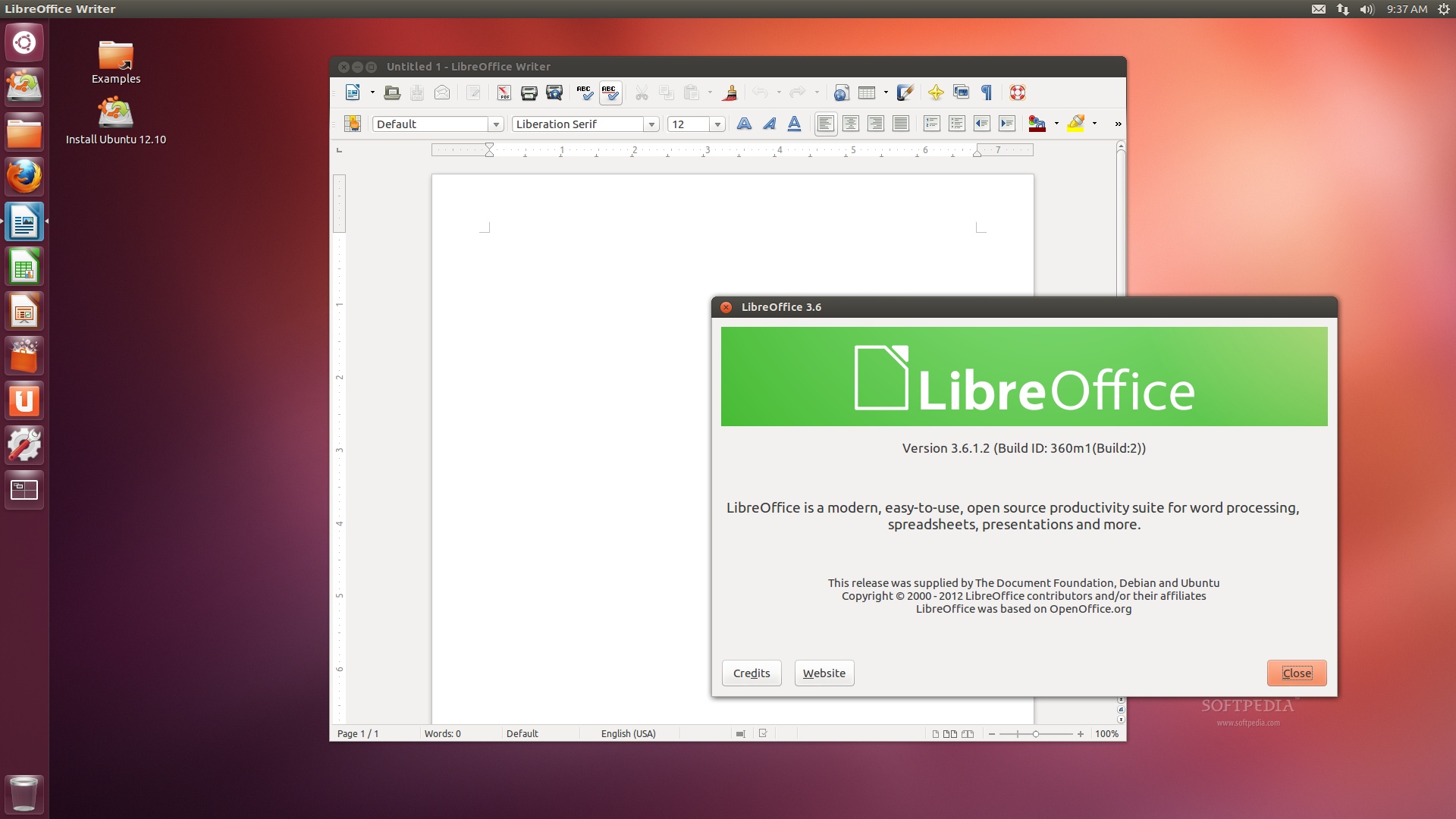Image resolution: width=1456 pixels, height=819 pixels.
Task: Expand the font size 12 dropdown
Action: coord(717,124)
